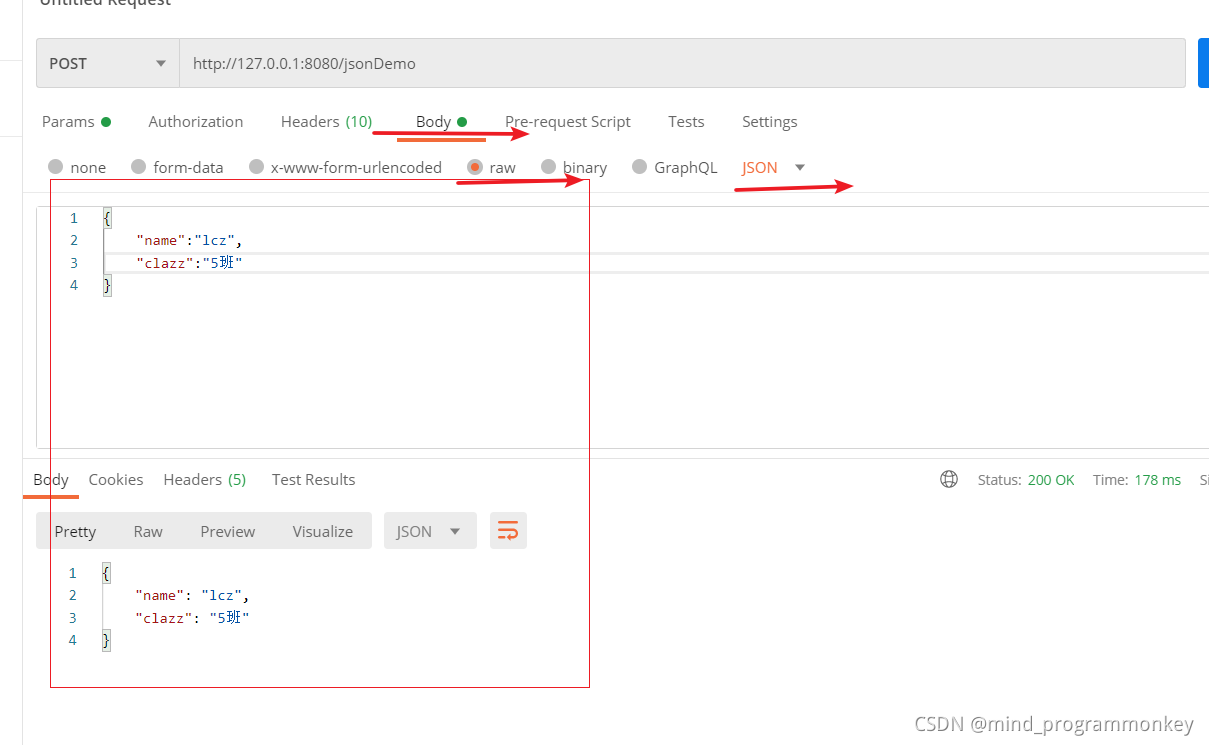Select the GraphQL body type radio
The width and height of the screenshot is (1209, 745).
coord(640,167)
